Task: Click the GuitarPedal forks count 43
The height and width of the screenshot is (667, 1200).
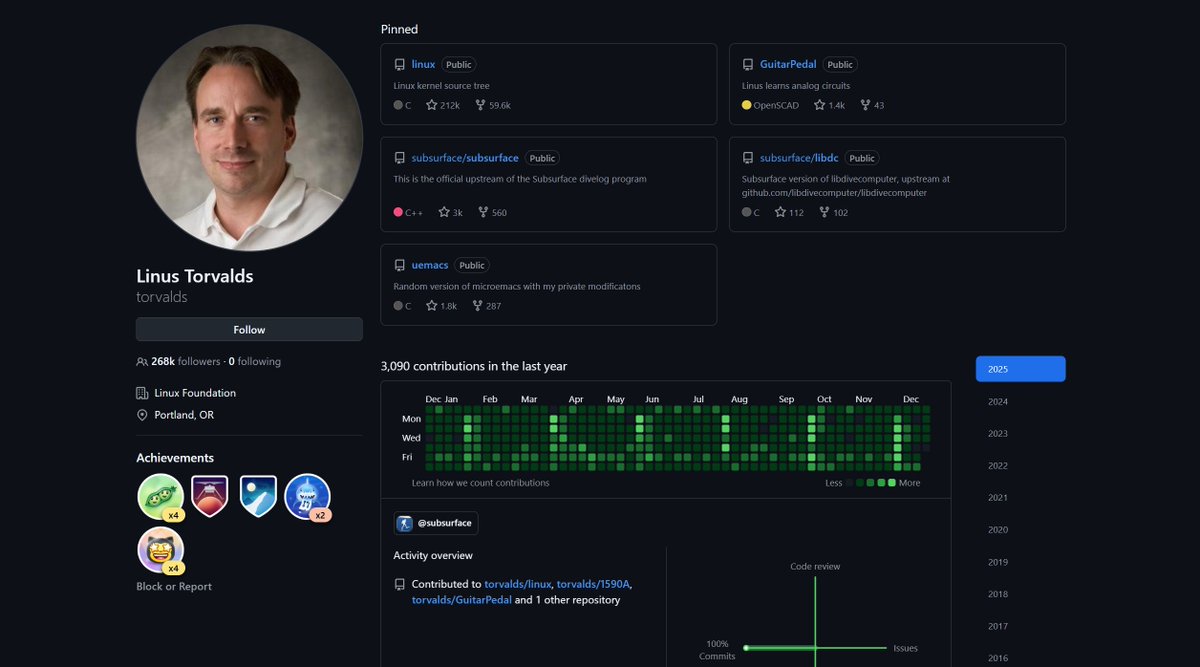Action: pos(872,105)
